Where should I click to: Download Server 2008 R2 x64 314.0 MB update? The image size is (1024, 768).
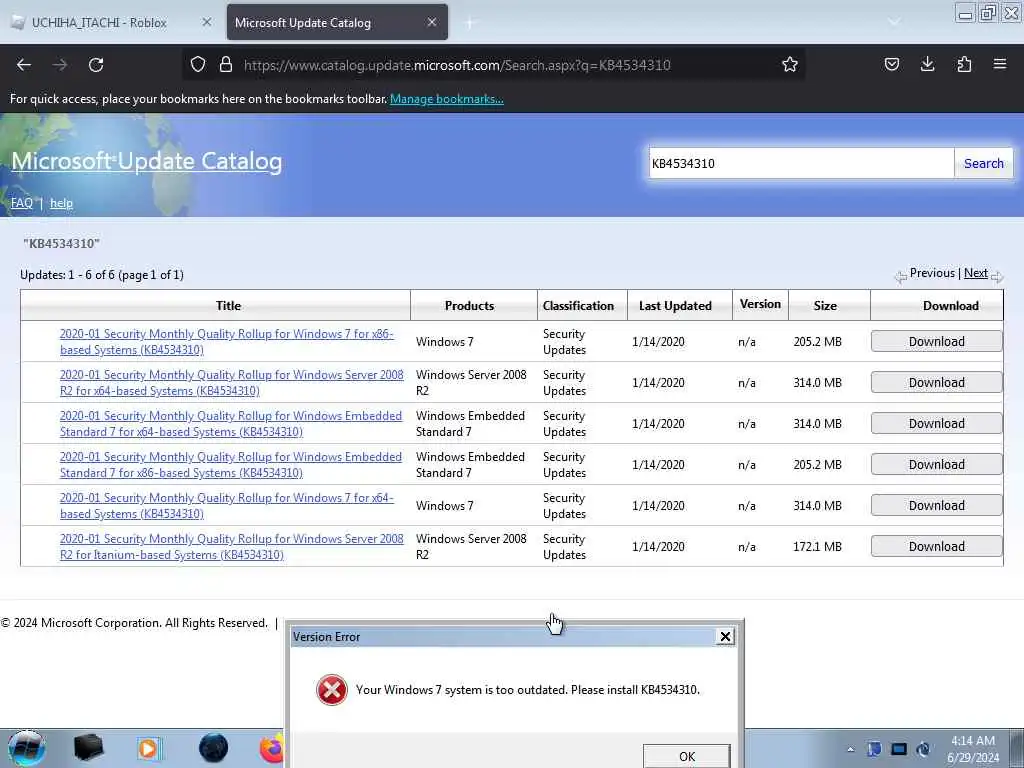pyautogui.click(x=936, y=383)
